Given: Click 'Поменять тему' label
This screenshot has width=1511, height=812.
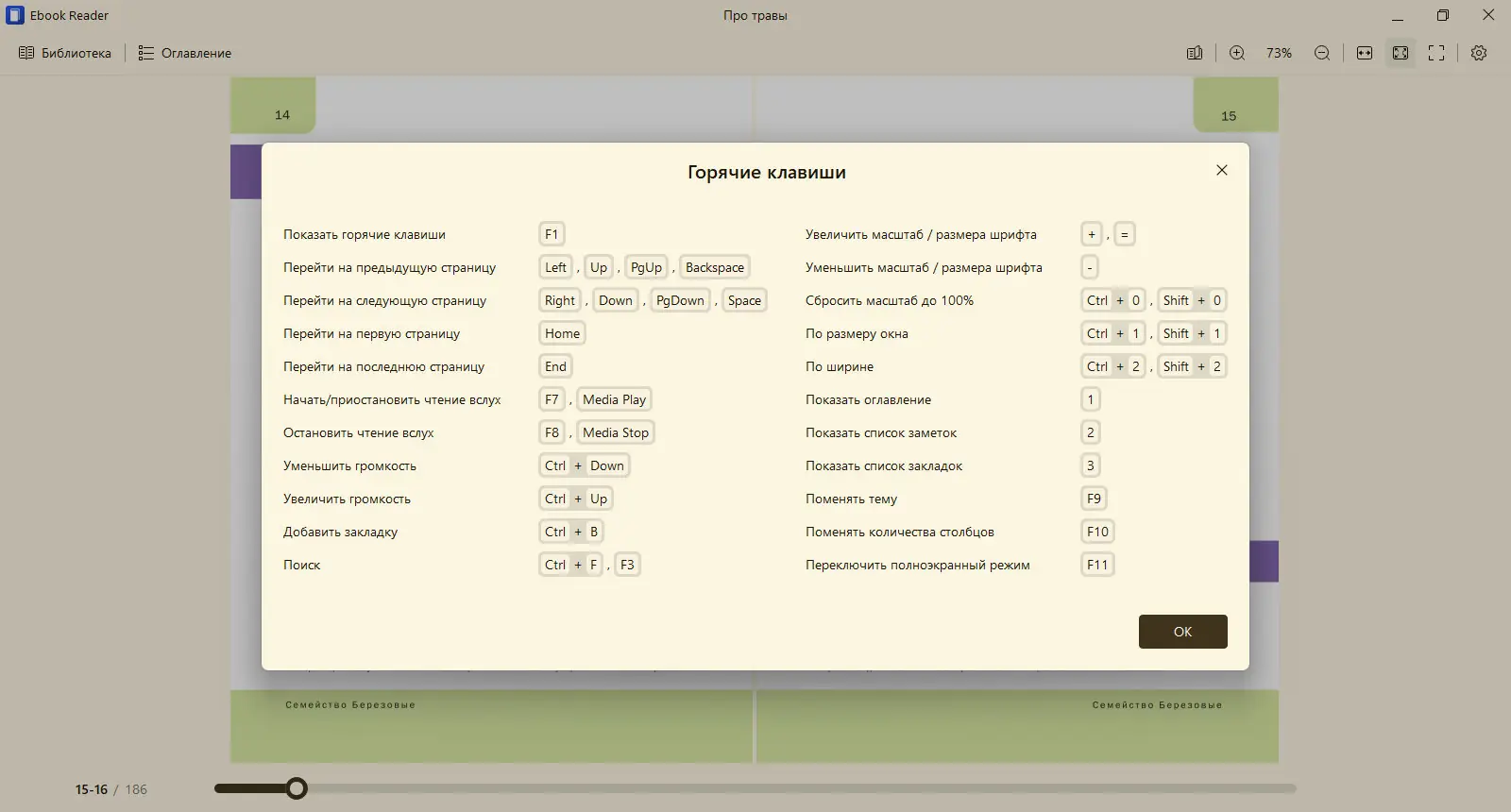Looking at the screenshot, I should tap(851, 499).
